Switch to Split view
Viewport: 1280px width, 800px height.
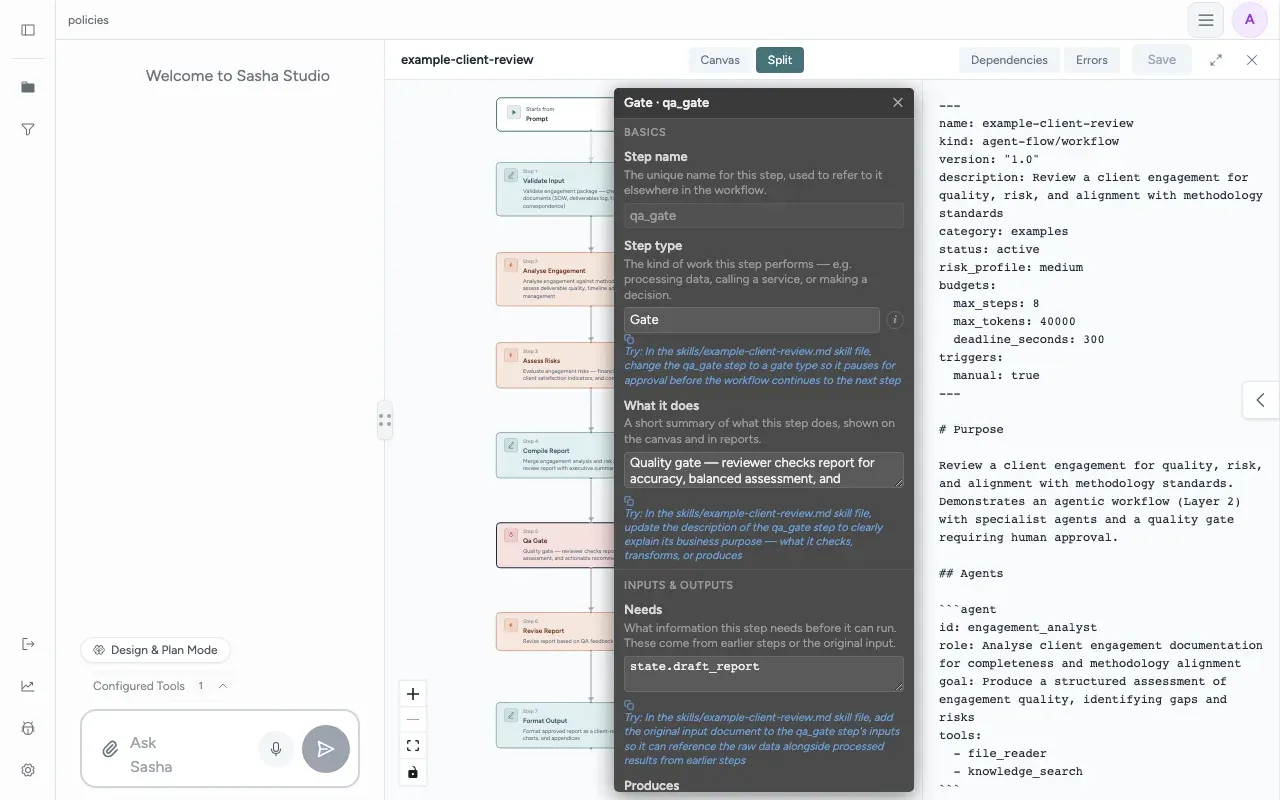tap(780, 60)
